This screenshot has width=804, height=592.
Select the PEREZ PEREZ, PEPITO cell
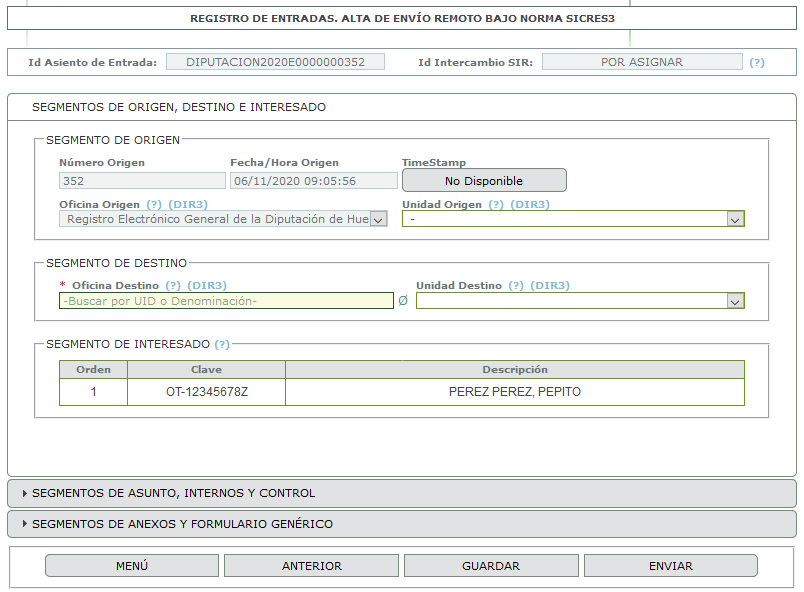point(515,392)
